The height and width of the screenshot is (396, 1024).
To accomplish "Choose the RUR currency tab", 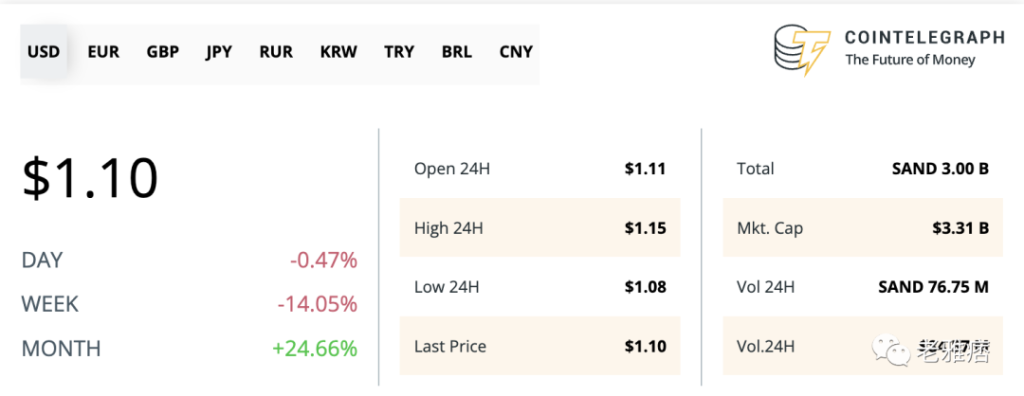I will [x=276, y=52].
